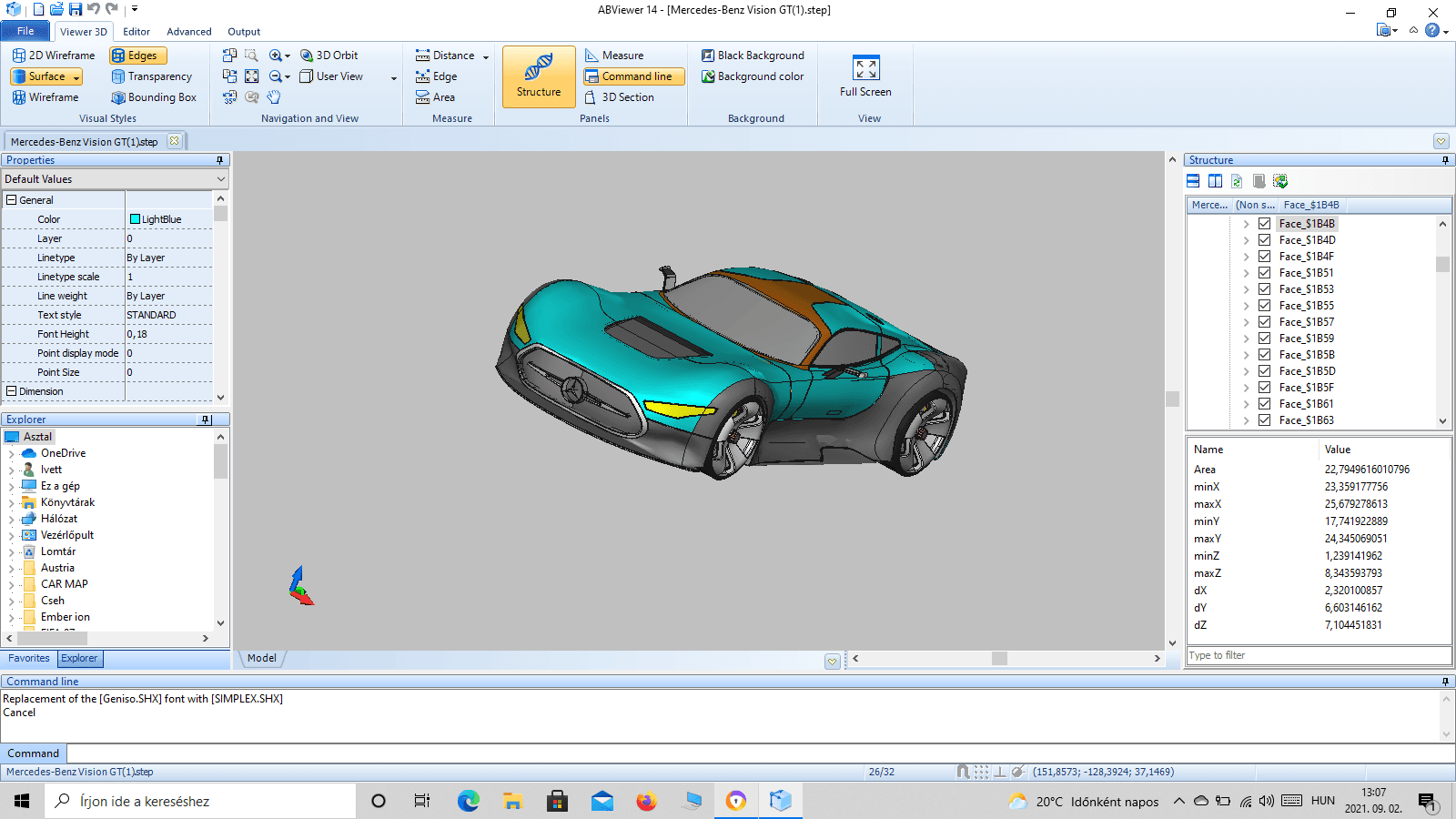Toggle Bounding Box display

click(154, 97)
